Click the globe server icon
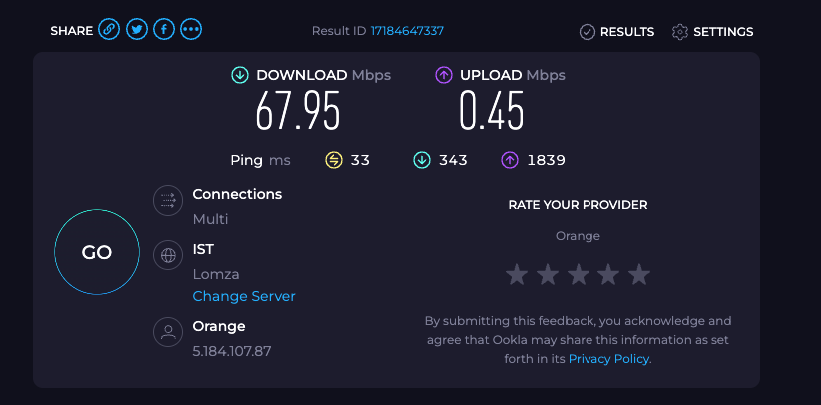Screen dimensions: 821x405 pyautogui.click(x=168, y=255)
